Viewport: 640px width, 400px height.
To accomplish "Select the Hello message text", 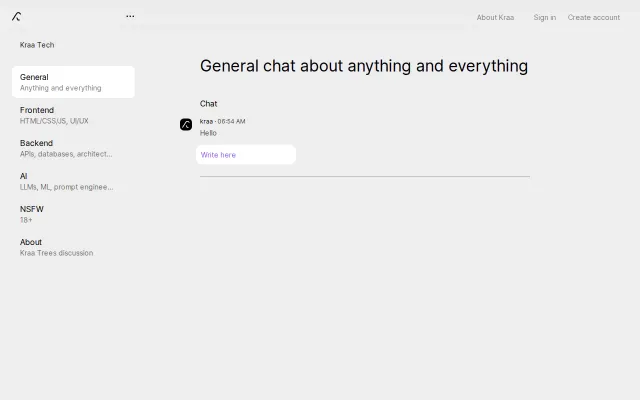I will click(208, 133).
